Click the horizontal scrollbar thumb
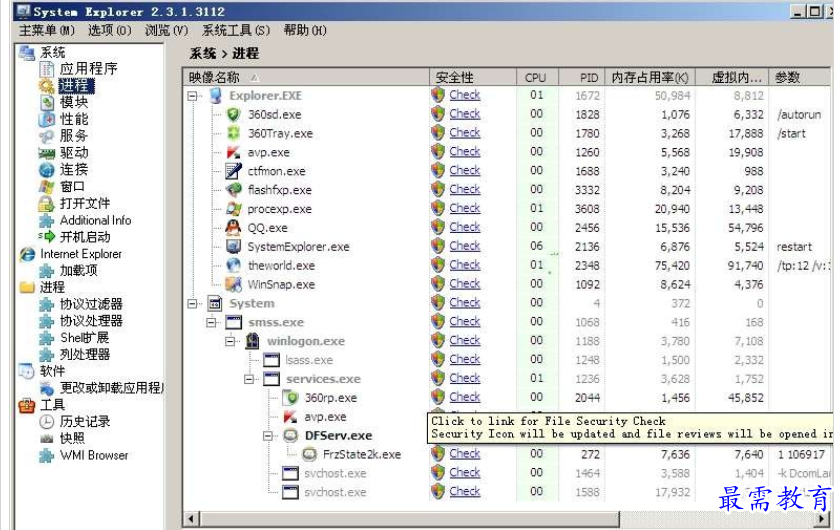Screen dimensions: 840x530 pyautogui.click(x=409, y=518)
